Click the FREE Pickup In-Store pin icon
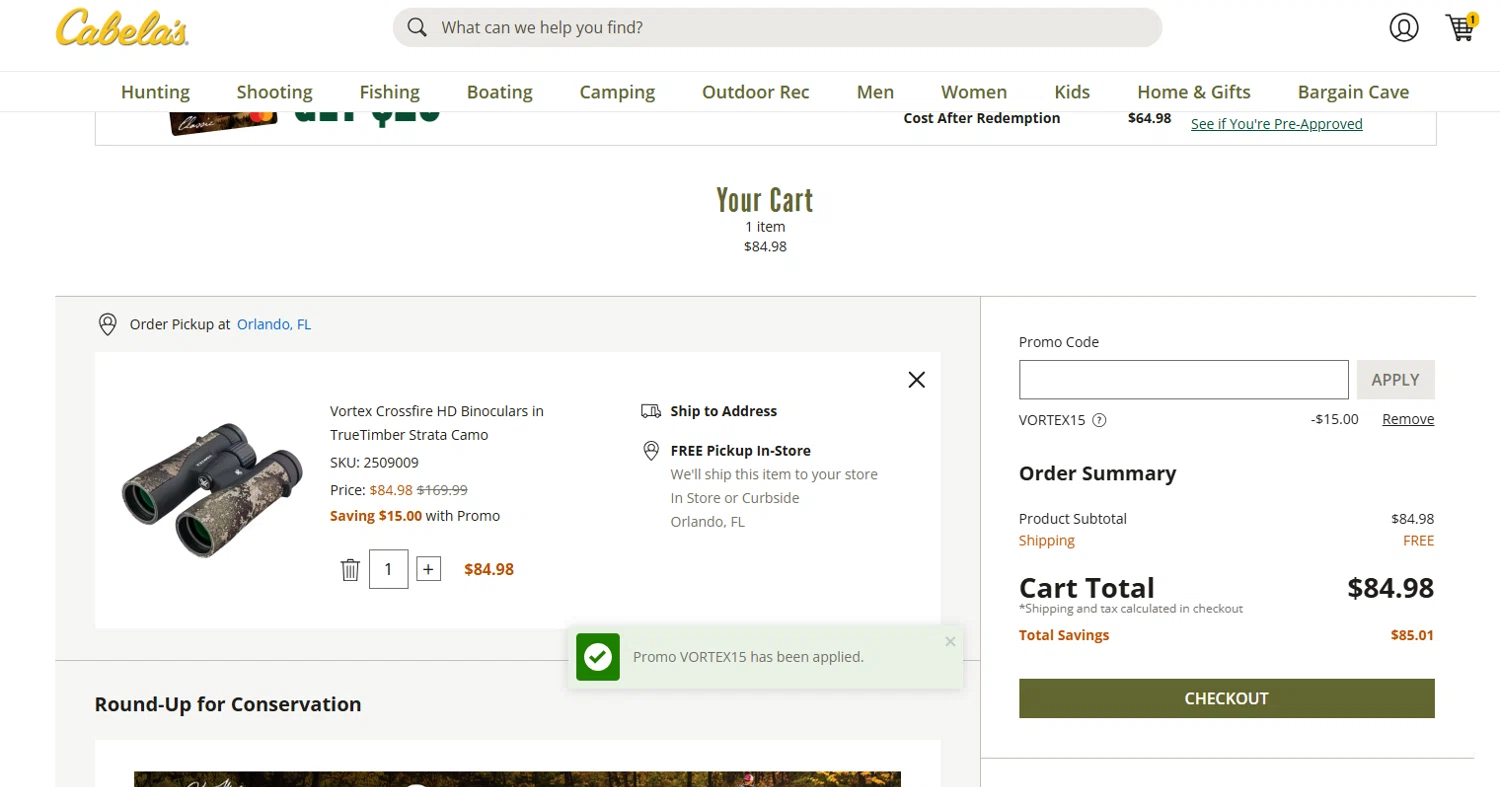1500x787 pixels. [x=651, y=451]
